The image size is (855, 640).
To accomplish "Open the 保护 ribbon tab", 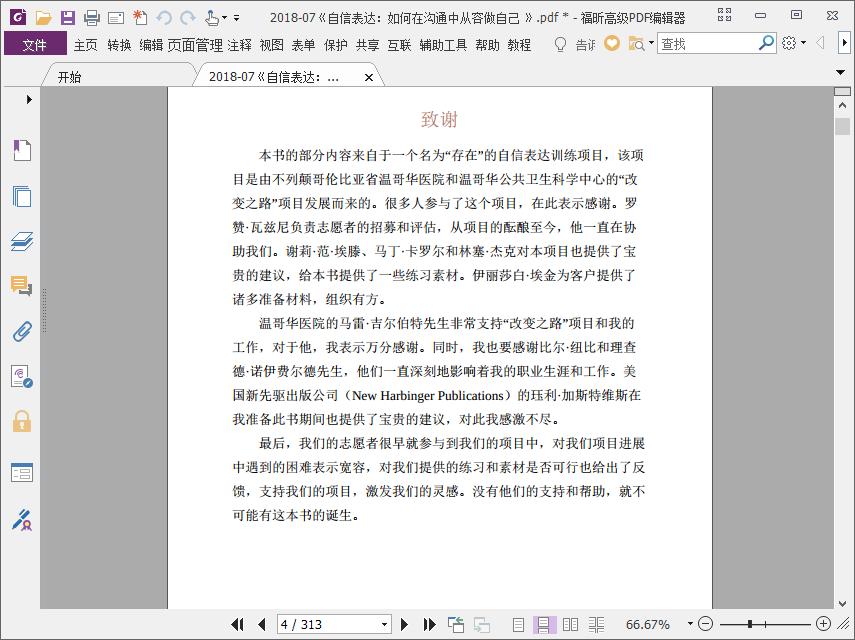I will pos(335,45).
